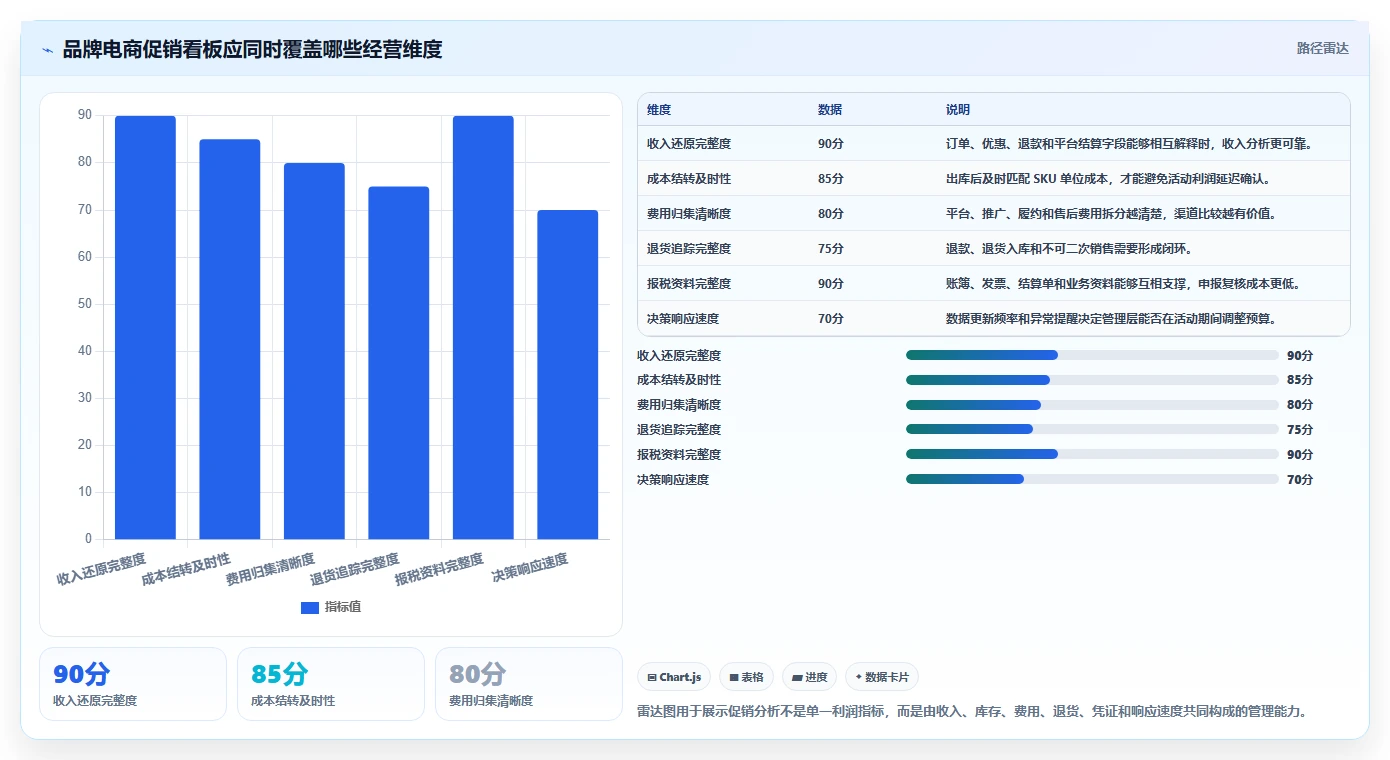The height and width of the screenshot is (760, 1390).
Task: Select the 决策响应速度 chart bar
Action: coord(567,374)
